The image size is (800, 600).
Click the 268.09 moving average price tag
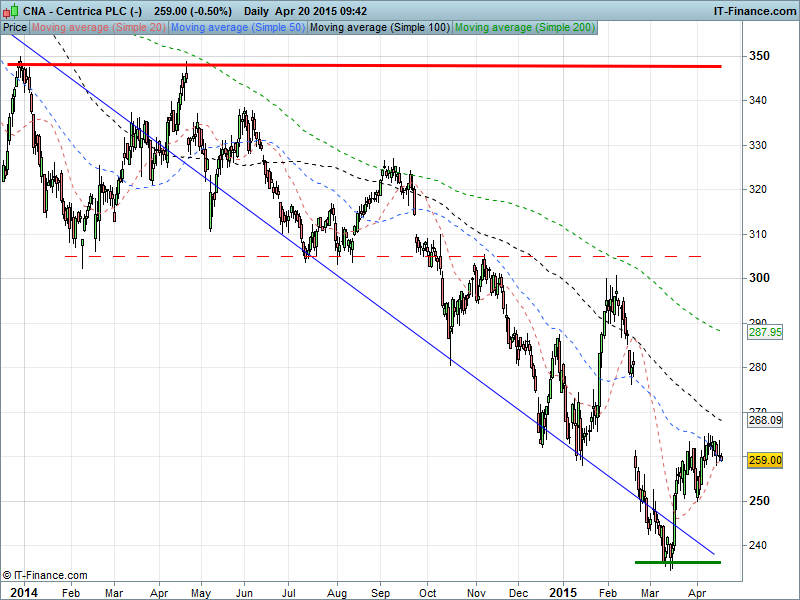point(764,421)
